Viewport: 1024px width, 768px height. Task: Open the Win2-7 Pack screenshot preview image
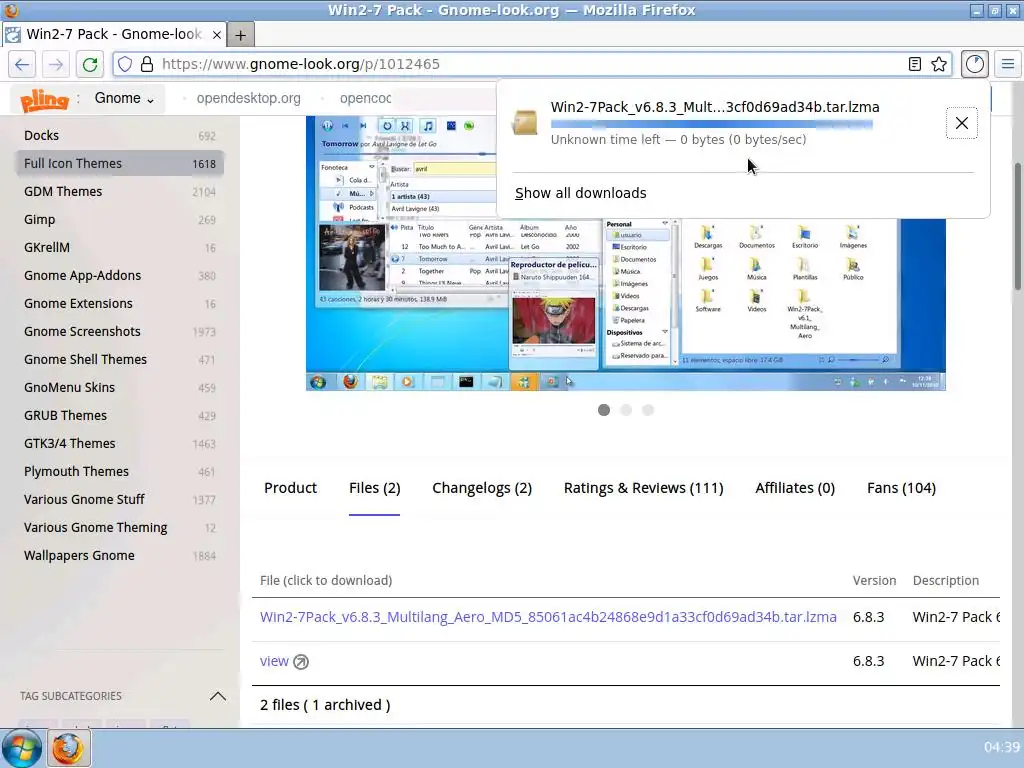[626, 253]
